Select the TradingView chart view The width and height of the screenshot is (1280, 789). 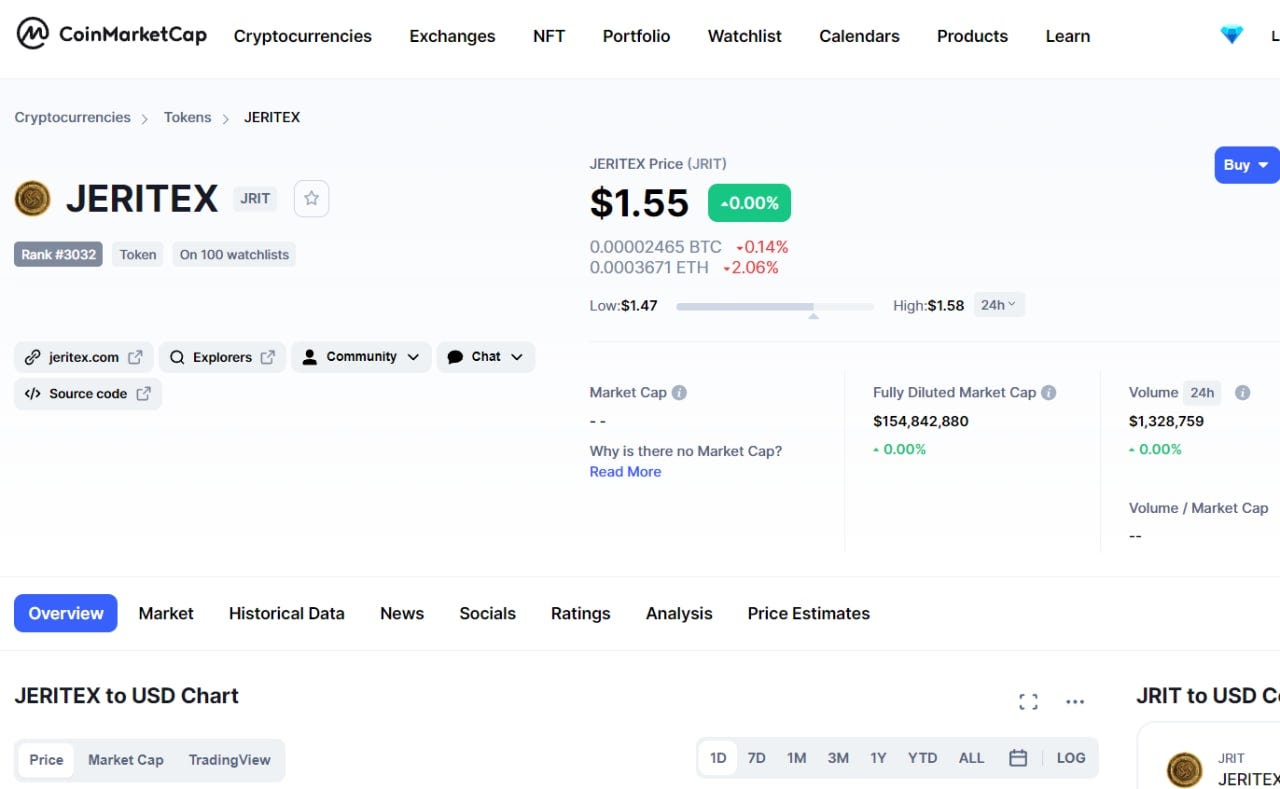coord(230,760)
